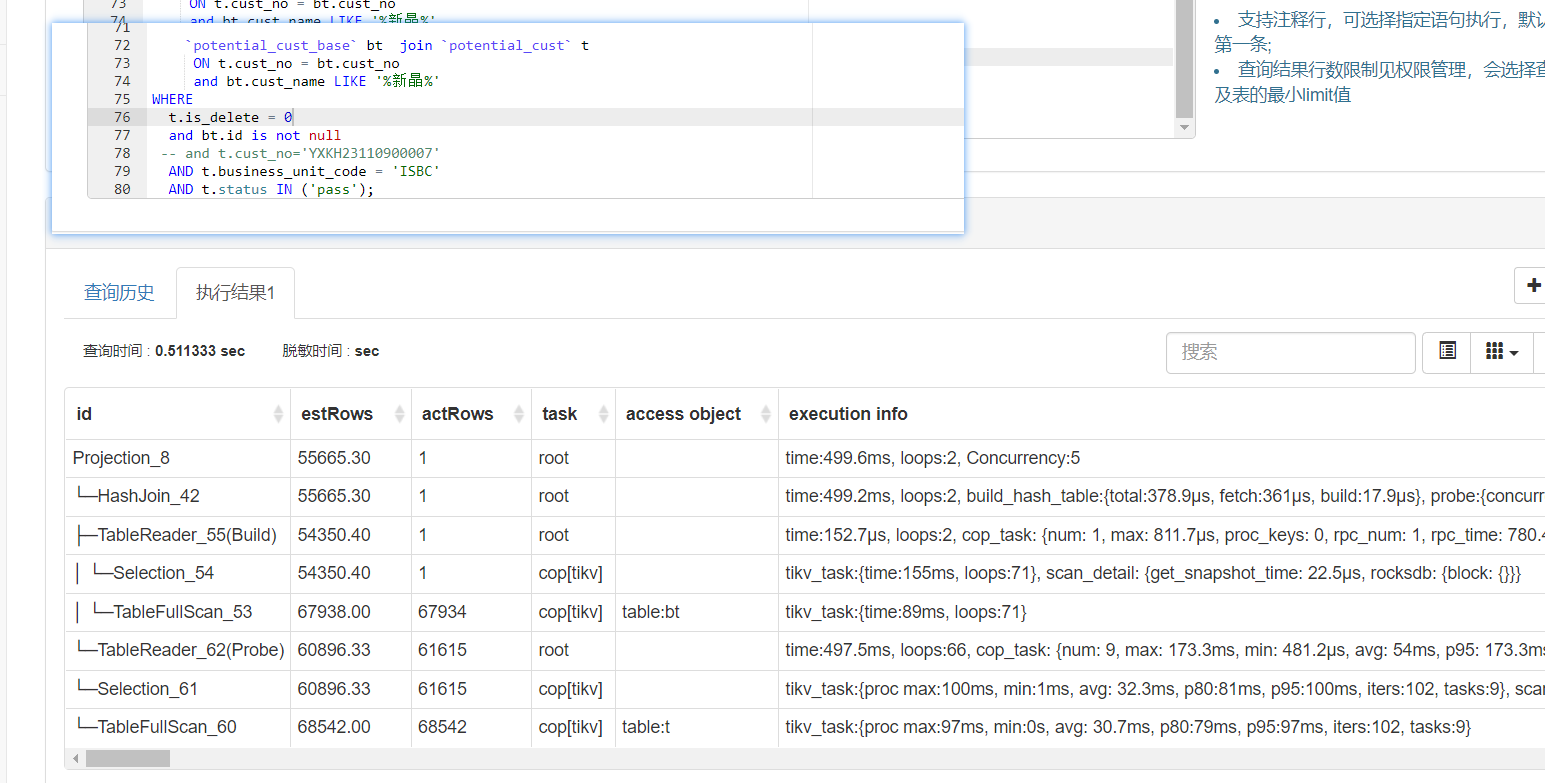Screen dimensions: 1545x783
Task: Click line number 79 in editor gutter
Action: point(122,171)
